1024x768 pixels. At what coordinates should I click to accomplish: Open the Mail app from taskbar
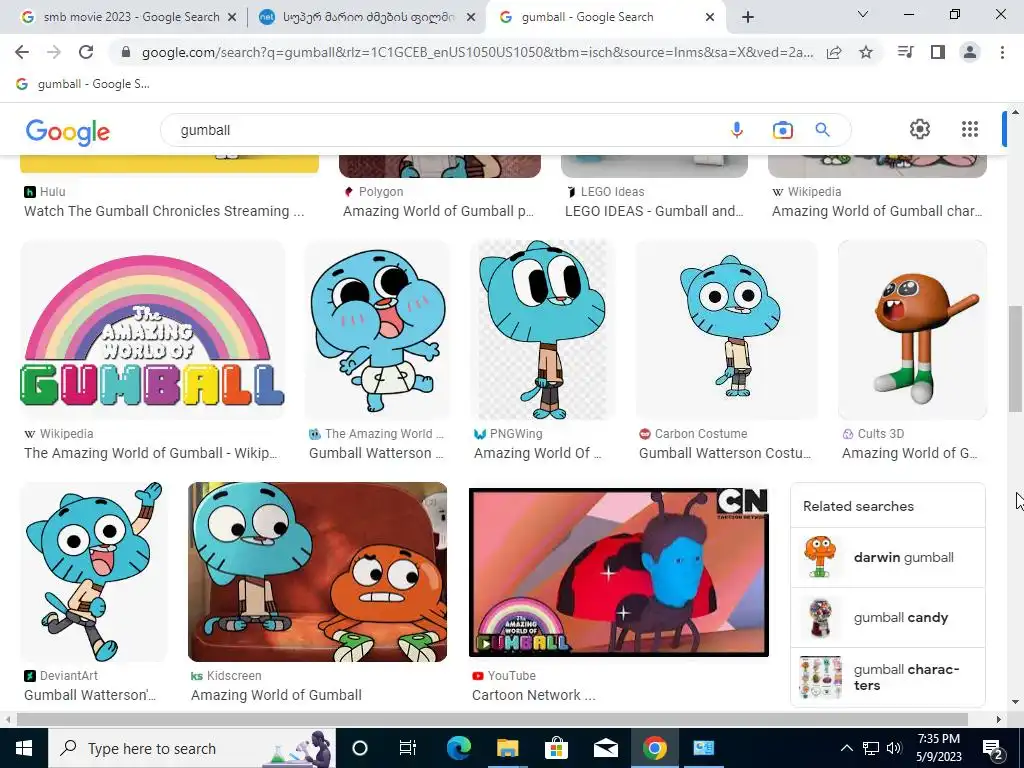click(x=605, y=748)
